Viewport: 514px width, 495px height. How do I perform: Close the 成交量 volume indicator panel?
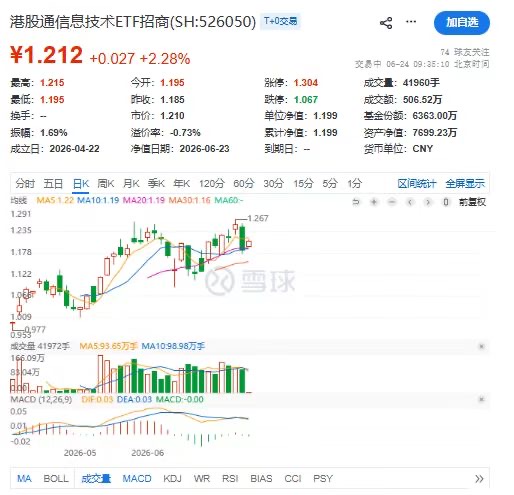[x=481, y=346]
